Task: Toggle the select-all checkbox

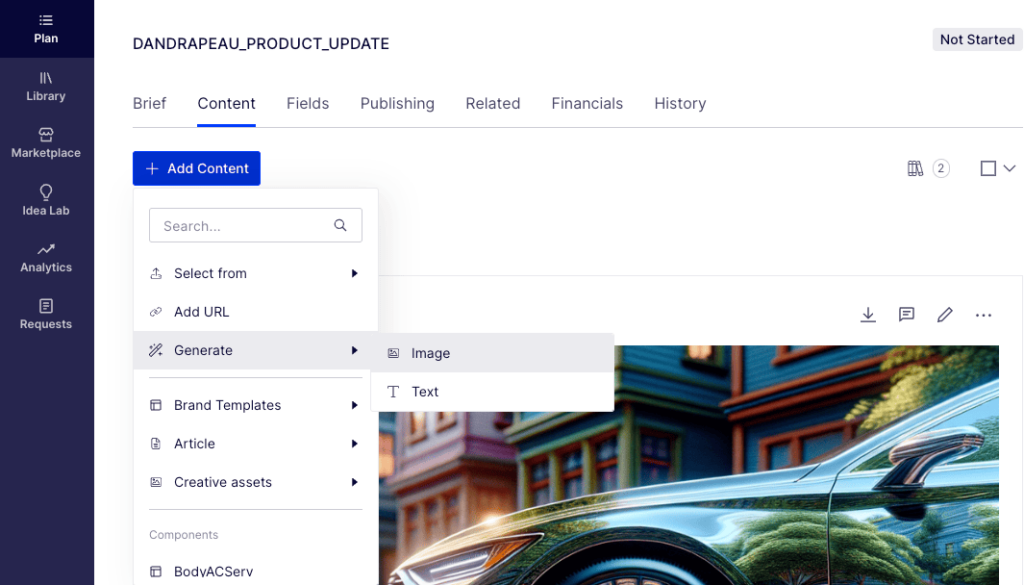Action: point(988,168)
